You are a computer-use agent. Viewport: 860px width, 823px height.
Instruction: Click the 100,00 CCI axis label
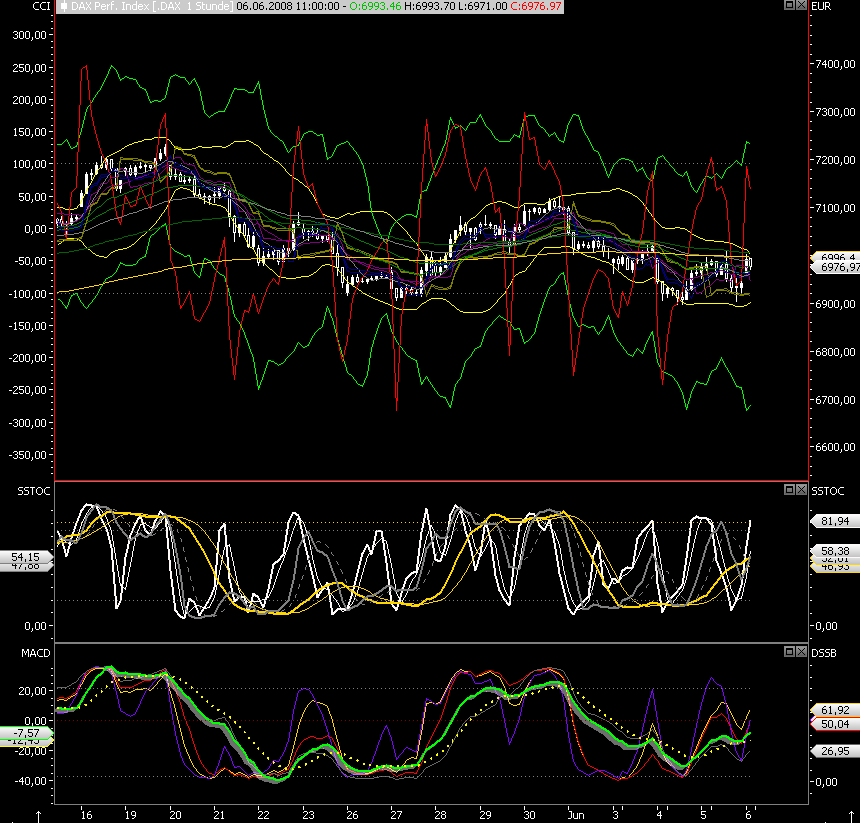[x=30, y=164]
